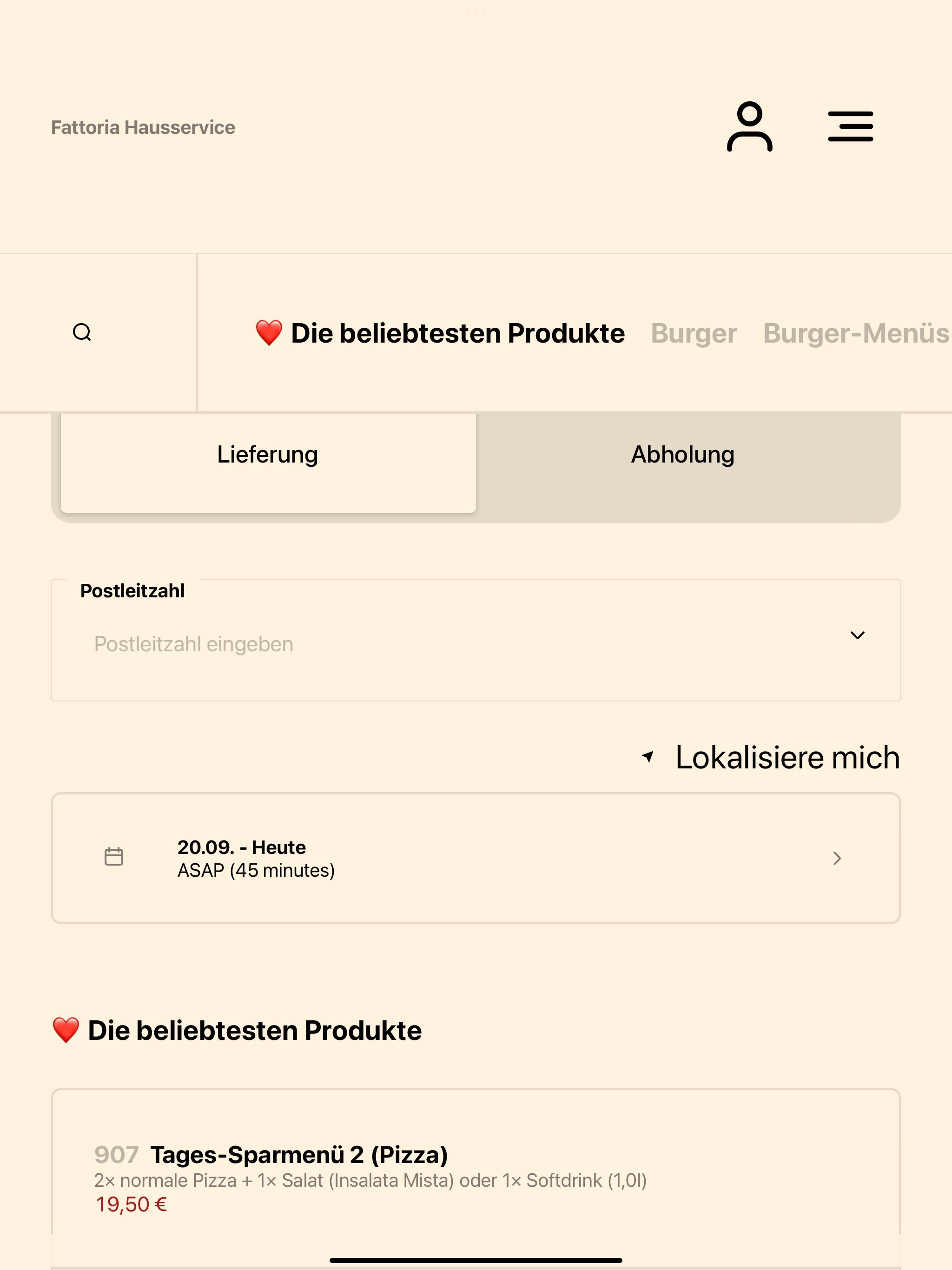
Task: Tap the iPad multitasking three dots at top
Action: pos(476,11)
